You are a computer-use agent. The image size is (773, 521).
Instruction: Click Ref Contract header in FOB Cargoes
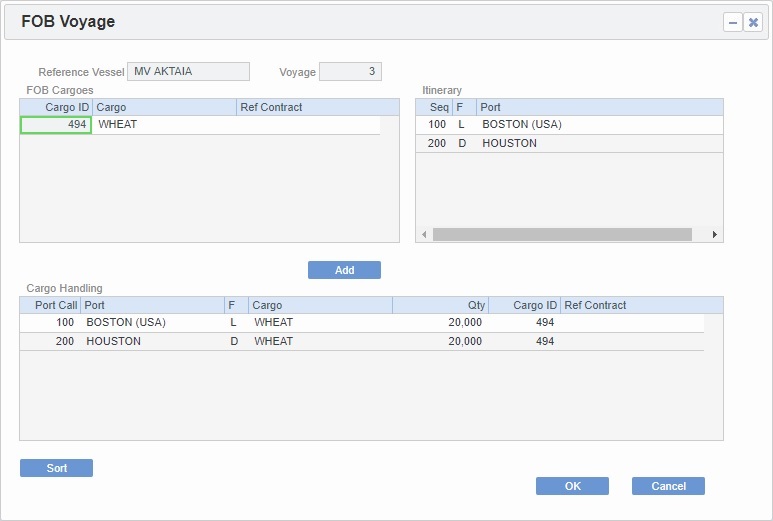tap(271, 107)
